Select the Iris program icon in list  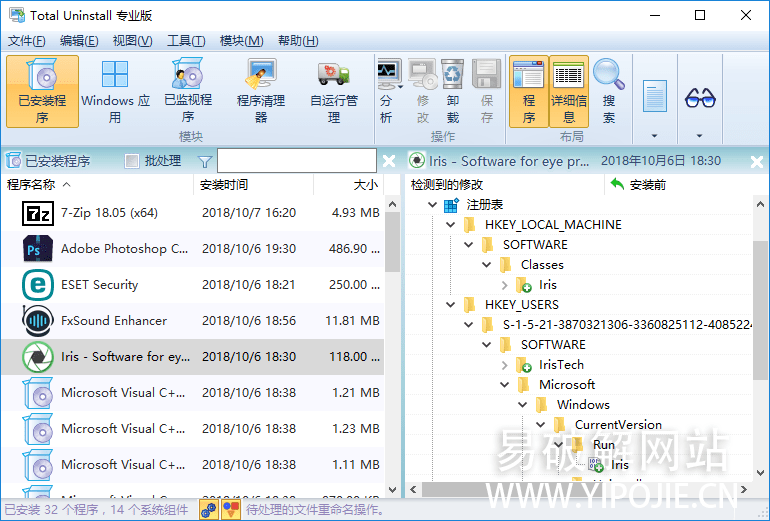coord(38,357)
